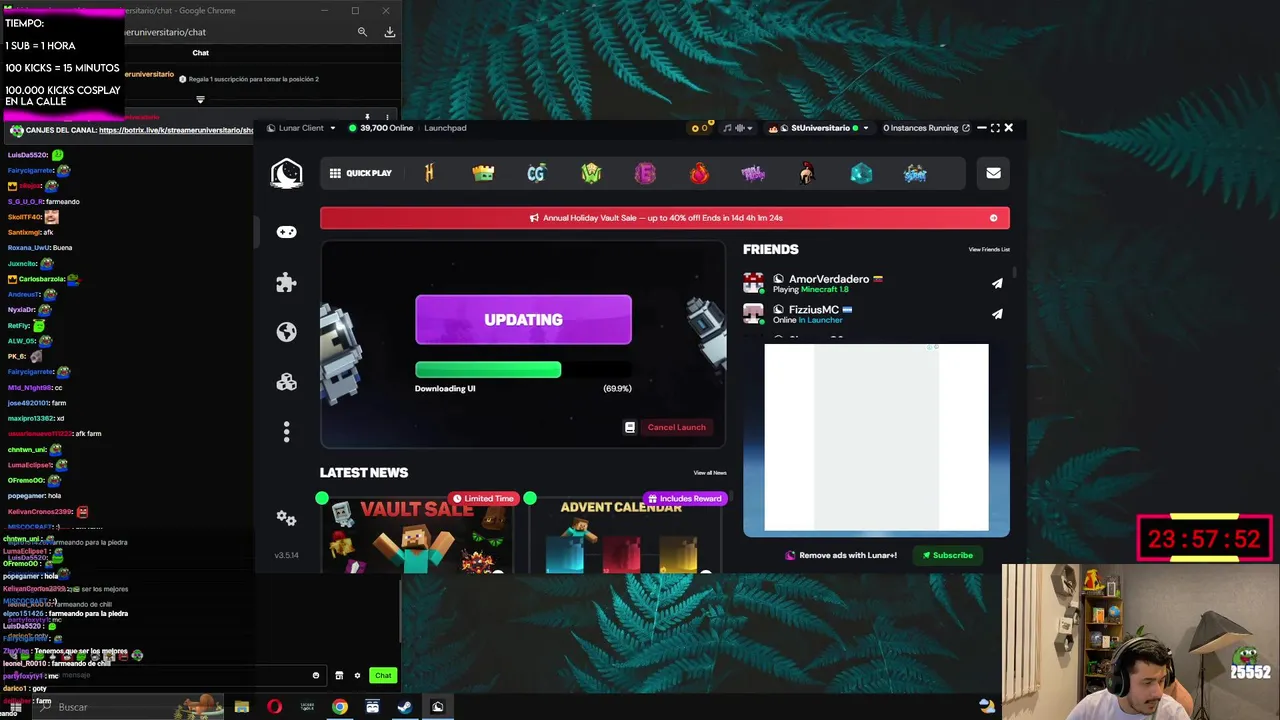Screen dimensions: 1280x720
Task: Click the Subscribe button for Lunar+
Action: 948,555
